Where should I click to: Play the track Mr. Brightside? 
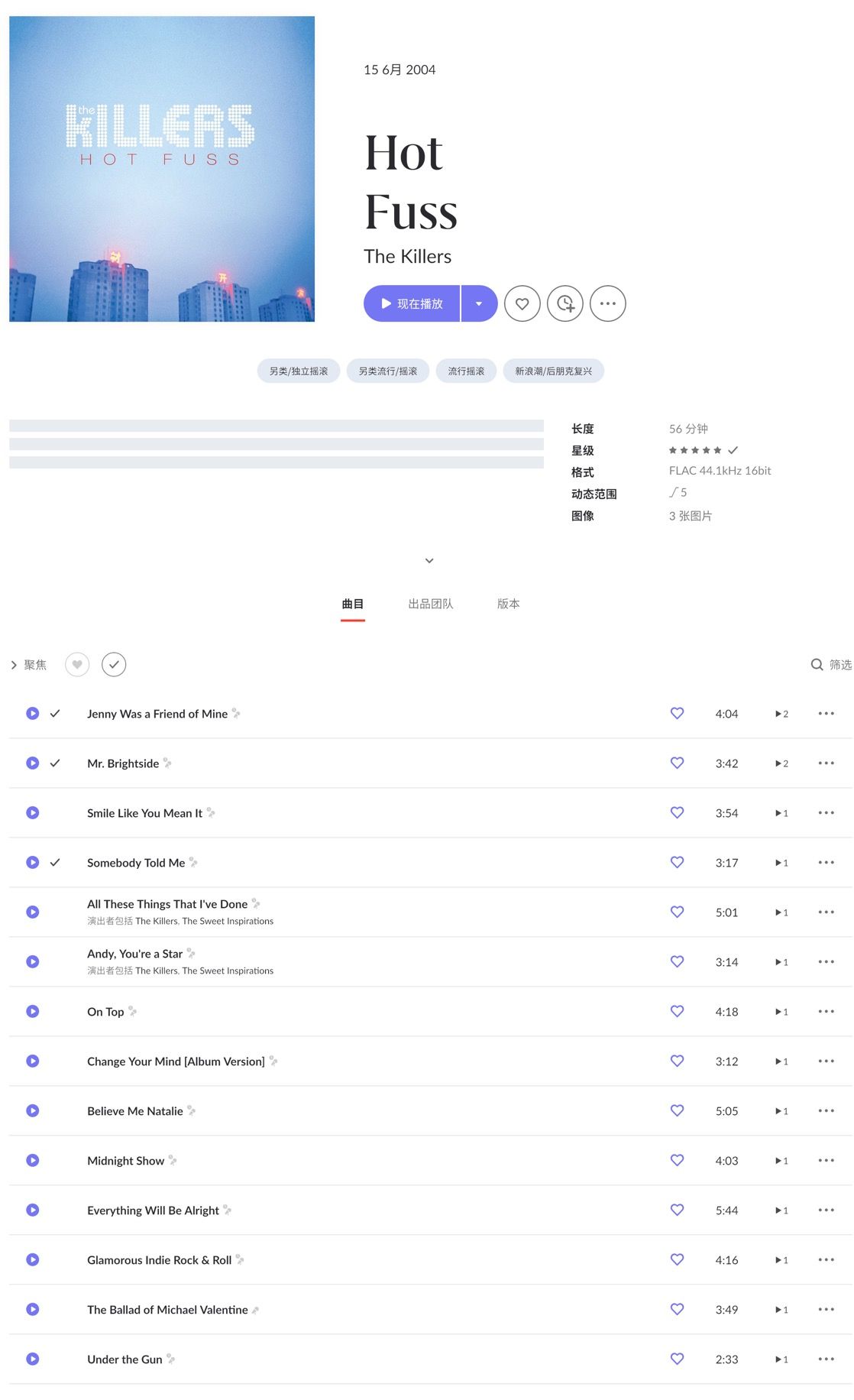(x=33, y=763)
